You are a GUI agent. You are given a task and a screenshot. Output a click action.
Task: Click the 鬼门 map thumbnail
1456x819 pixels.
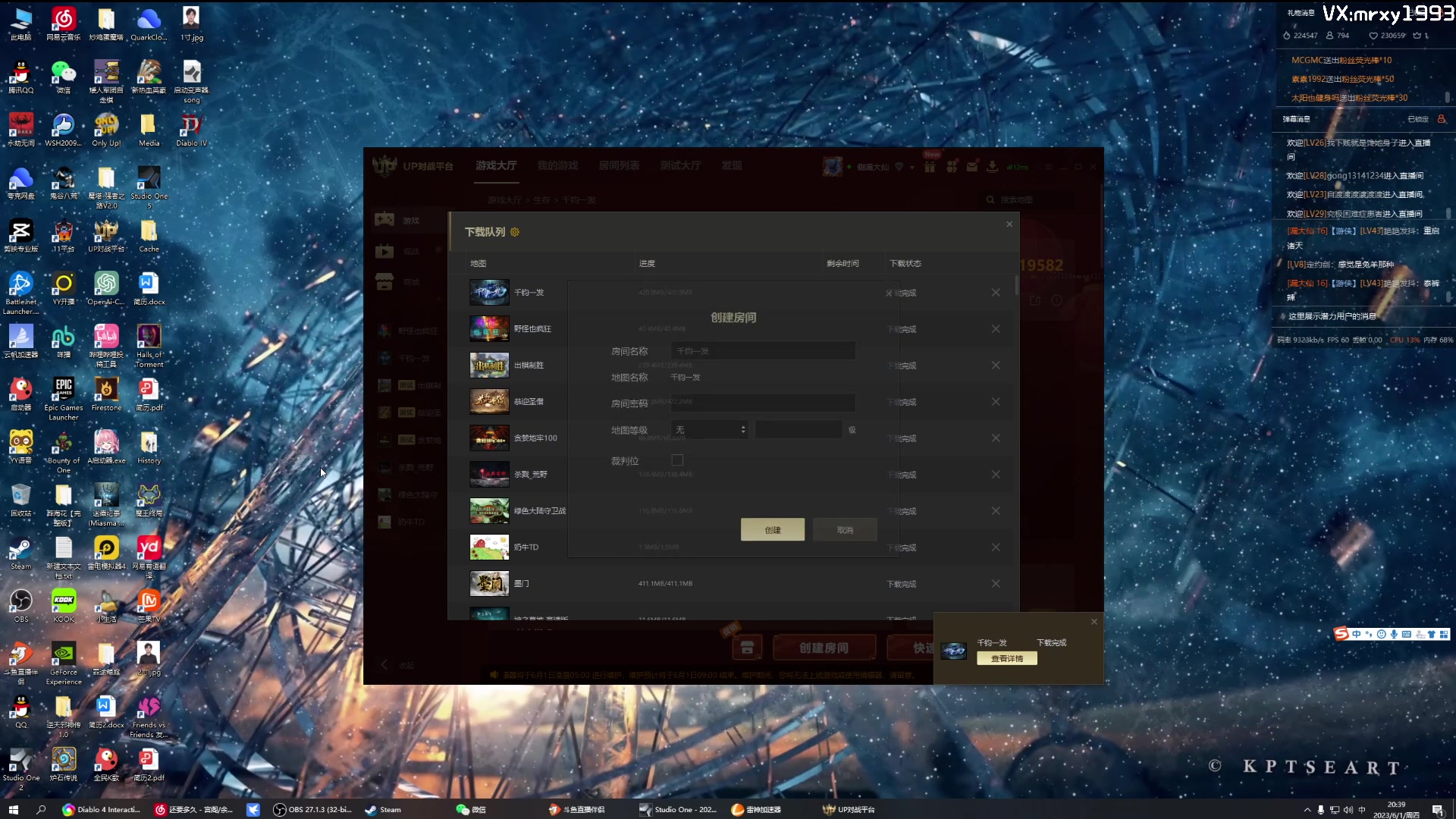point(489,583)
